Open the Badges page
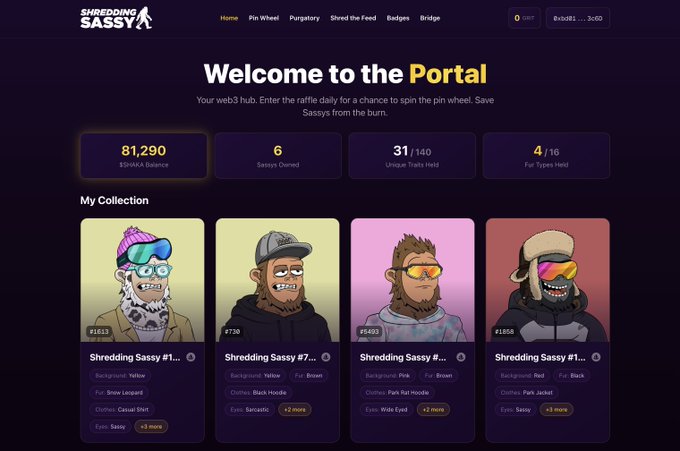Image resolution: width=680 pixels, height=451 pixels. [x=398, y=18]
